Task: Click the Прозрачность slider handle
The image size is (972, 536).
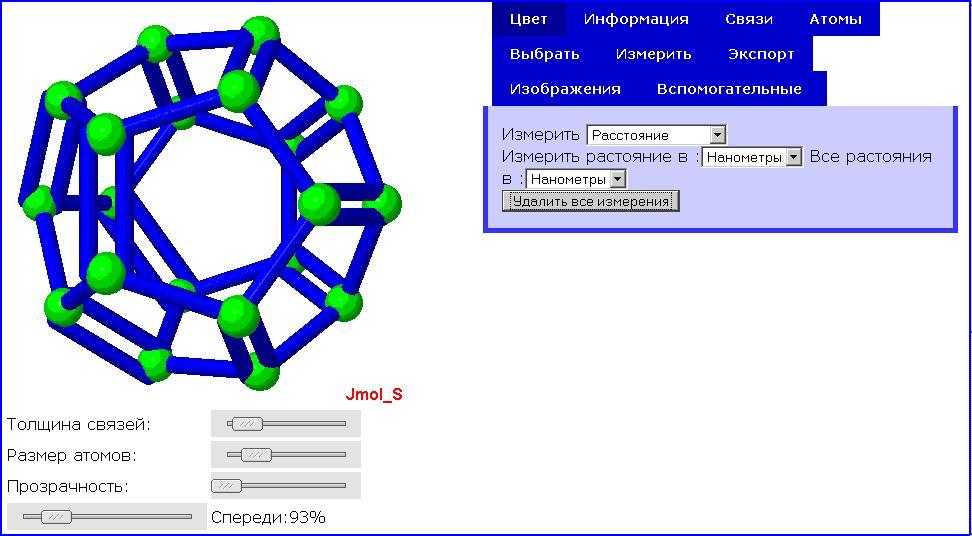Action: point(226,486)
